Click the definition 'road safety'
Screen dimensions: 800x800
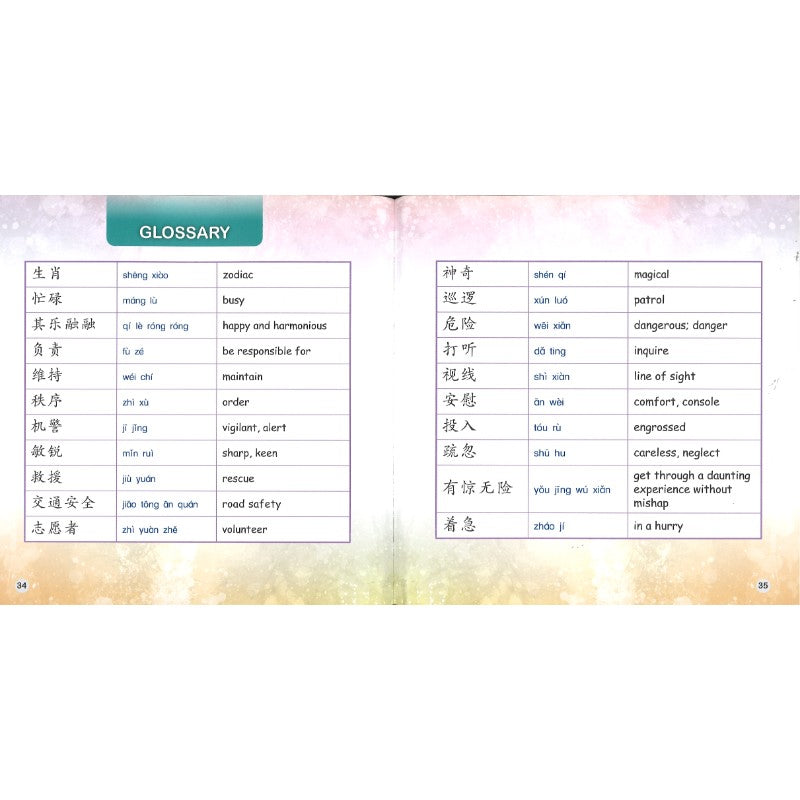click(251, 504)
